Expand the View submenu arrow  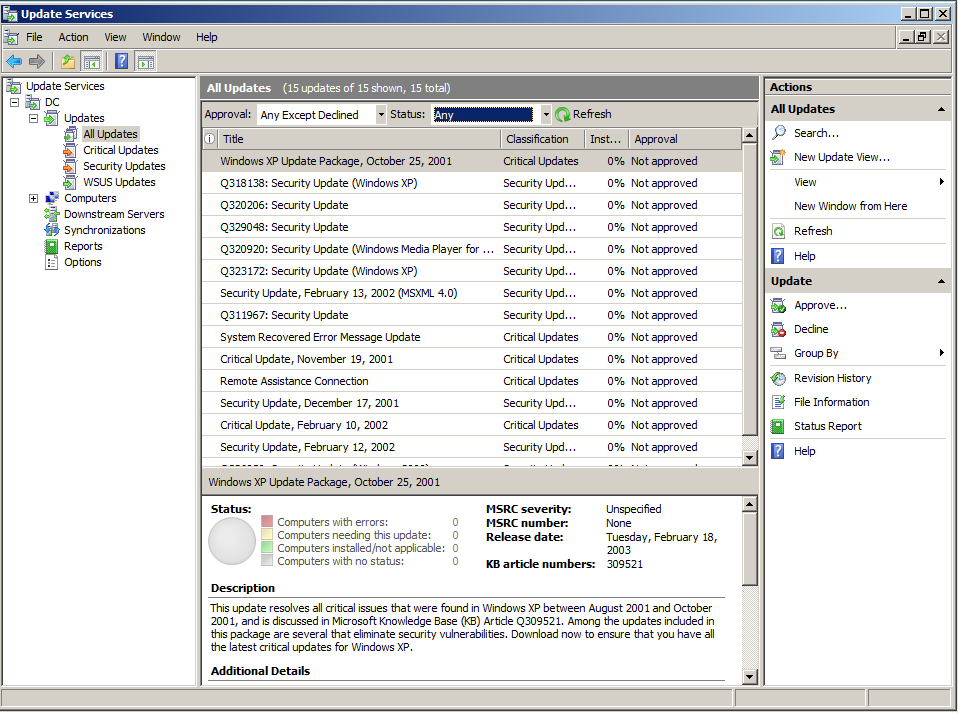tap(942, 181)
